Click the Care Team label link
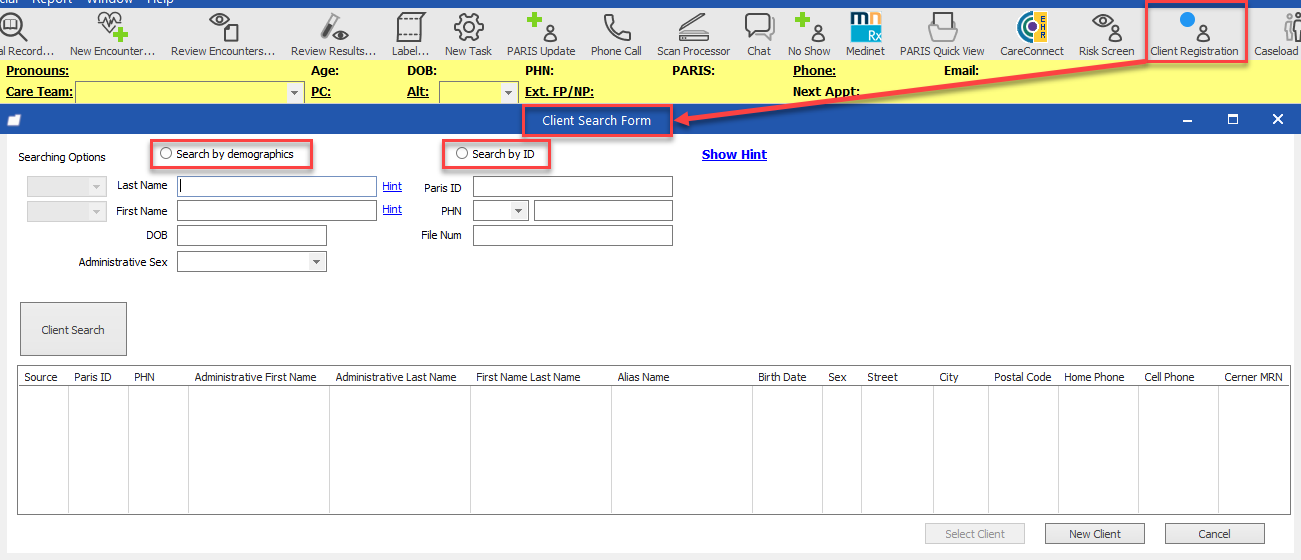 39,92
